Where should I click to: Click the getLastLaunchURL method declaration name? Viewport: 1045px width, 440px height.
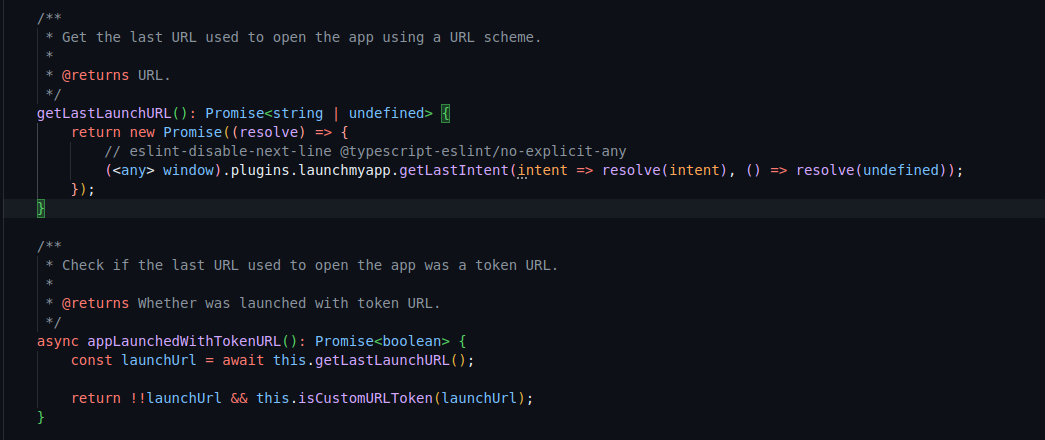pyautogui.click(x=104, y=113)
